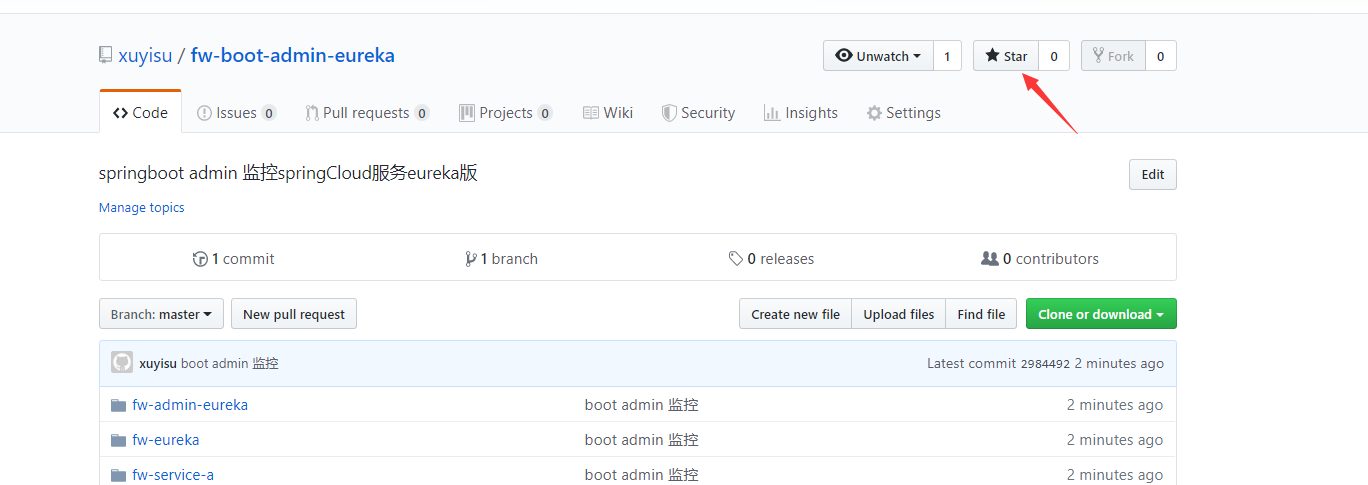
Task: Open the xuyisu owner link
Action: pos(146,55)
